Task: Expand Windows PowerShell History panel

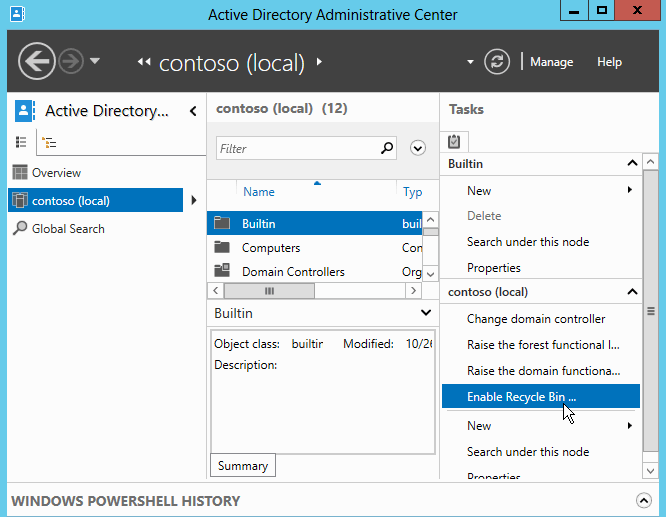Action: coord(643,500)
